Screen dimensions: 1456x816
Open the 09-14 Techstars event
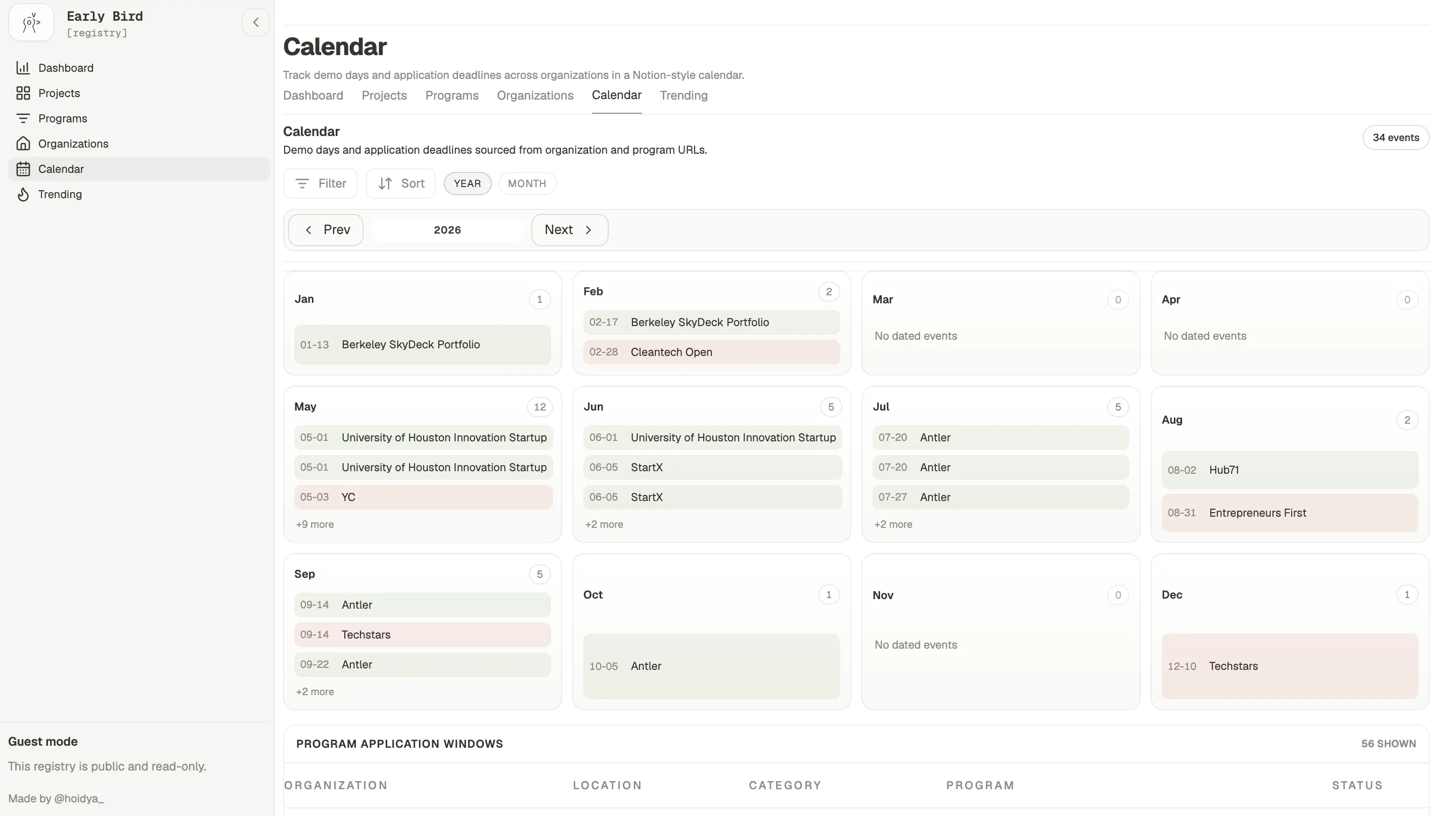coord(422,634)
